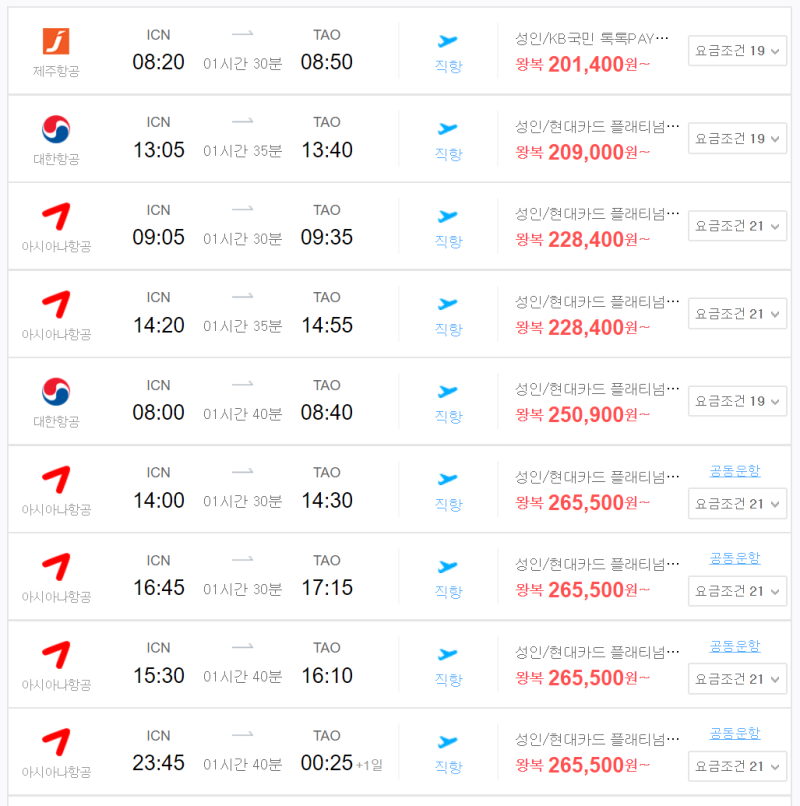Expand 요금조건 21 dropdown on the 09:05 Asiana flight
Viewport: 800px width, 806px height.
tap(737, 226)
